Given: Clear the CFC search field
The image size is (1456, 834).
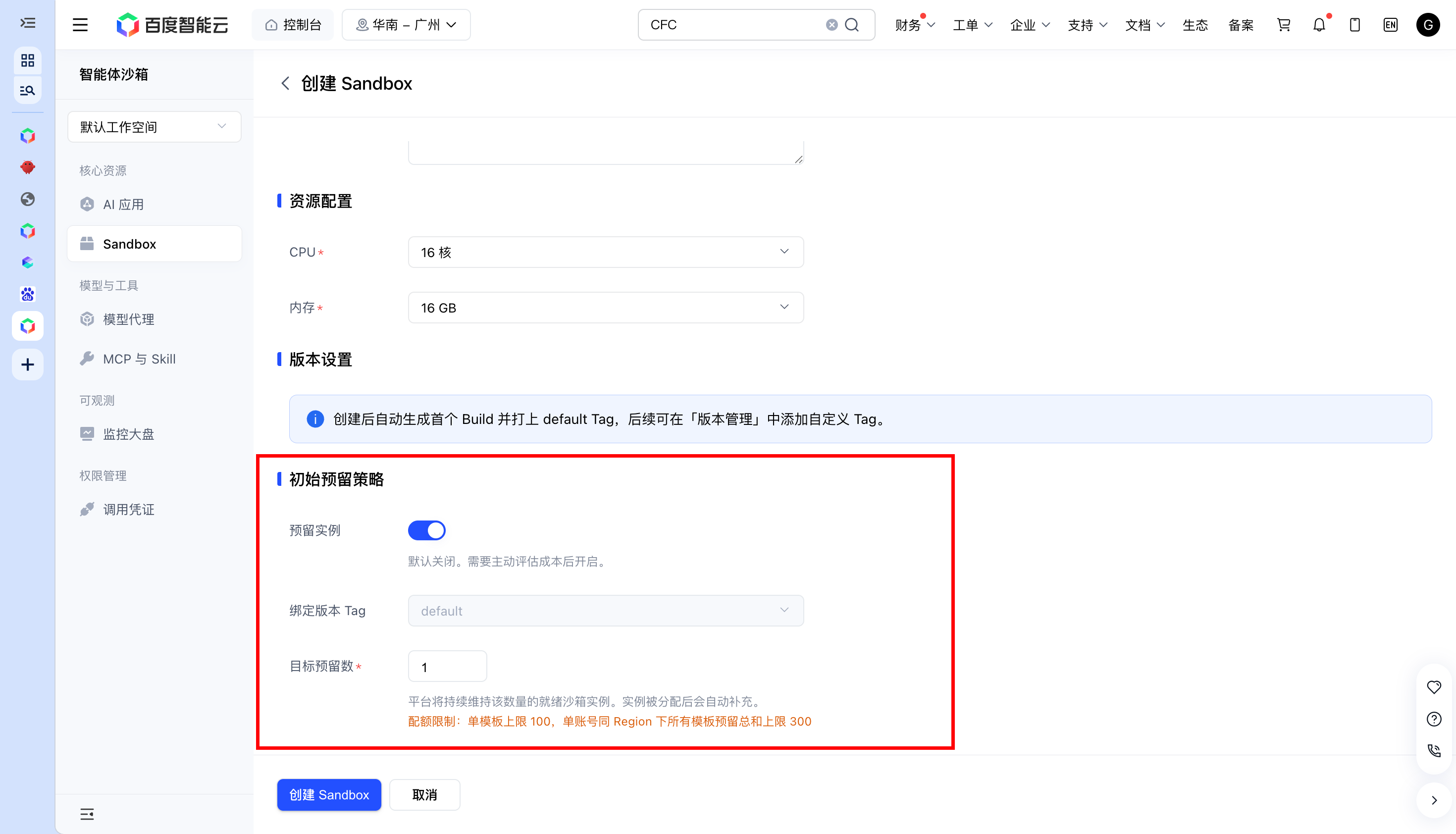Looking at the screenshot, I should pyautogui.click(x=832, y=25).
